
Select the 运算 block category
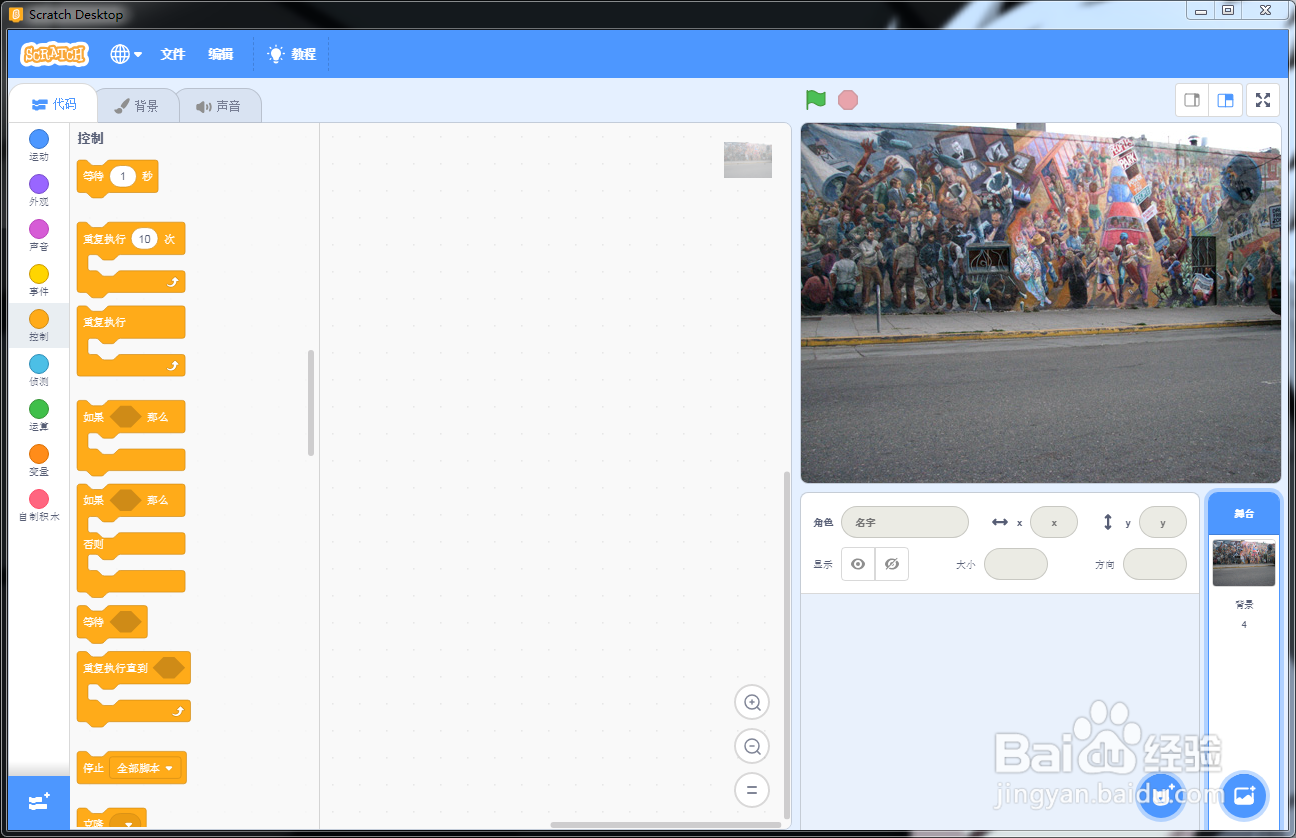pos(38,415)
